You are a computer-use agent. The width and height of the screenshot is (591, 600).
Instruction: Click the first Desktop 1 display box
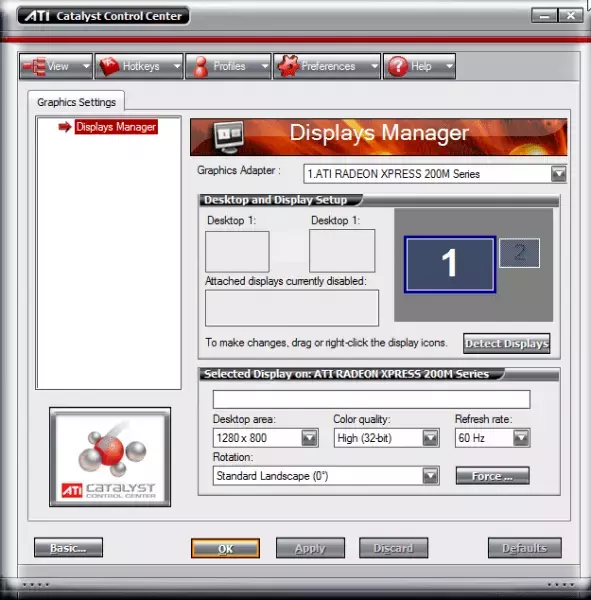coord(237,251)
